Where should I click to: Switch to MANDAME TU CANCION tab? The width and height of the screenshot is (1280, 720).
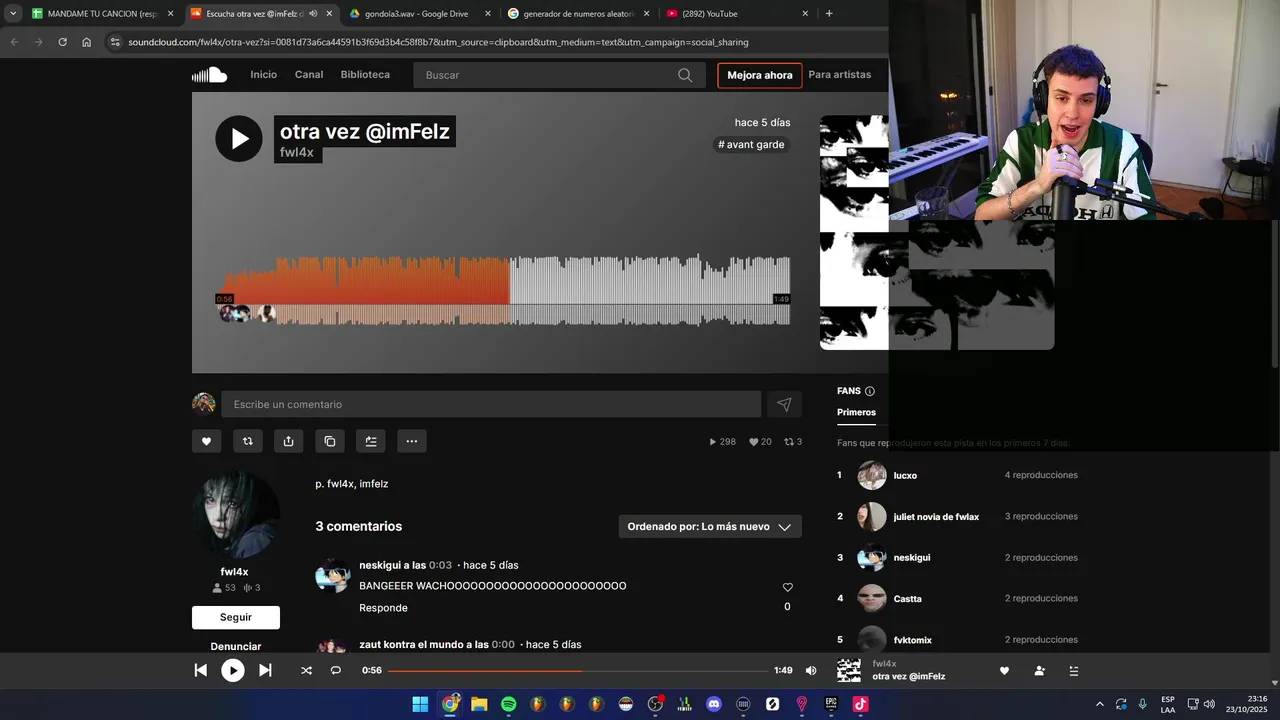pyautogui.click(x=103, y=14)
